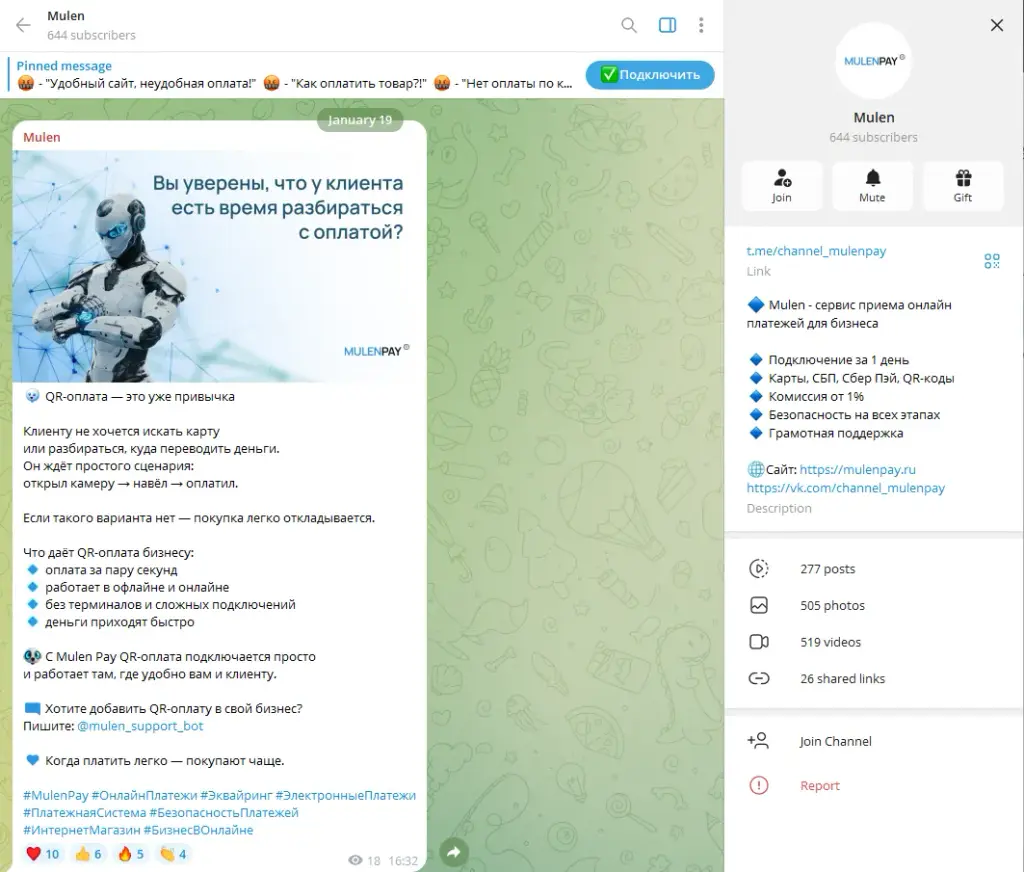Copy the t.me/channel_mulenpay link
Viewport: 1024px width, 872px height.
click(x=816, y=251)
